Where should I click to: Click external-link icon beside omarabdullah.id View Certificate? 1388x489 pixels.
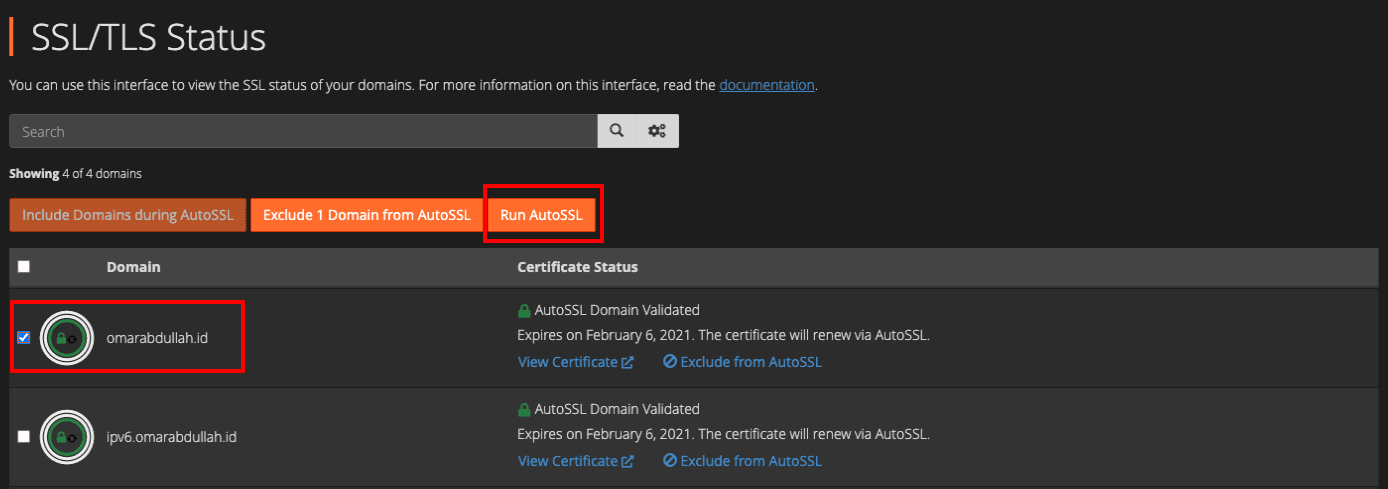tap(628, 362)
